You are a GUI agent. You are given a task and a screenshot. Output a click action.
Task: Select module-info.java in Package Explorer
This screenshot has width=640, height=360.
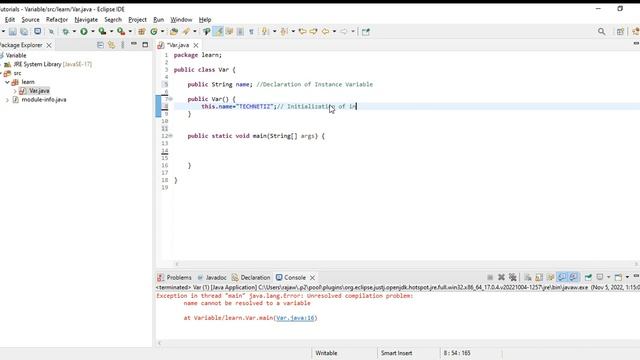40,100
